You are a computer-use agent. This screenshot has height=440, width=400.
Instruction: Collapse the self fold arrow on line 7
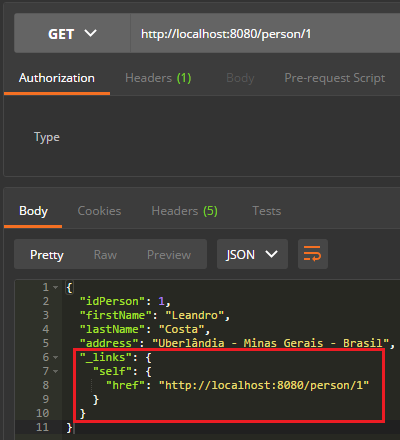tap(55, 371)
